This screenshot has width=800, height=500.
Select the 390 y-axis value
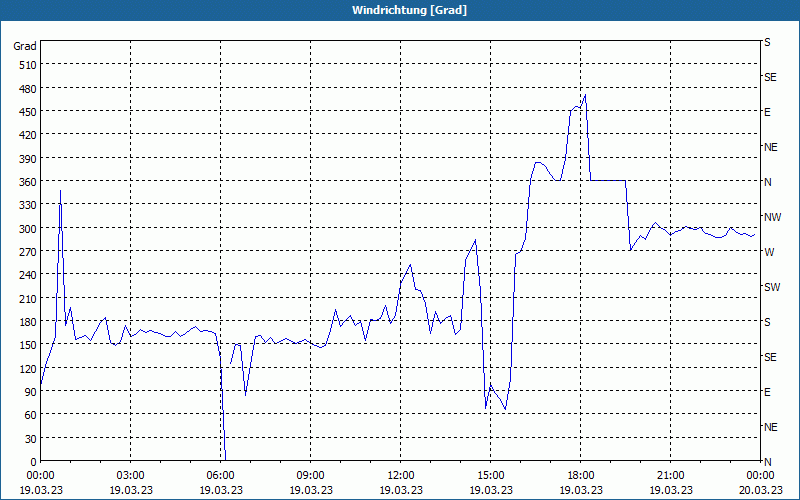(28, 159)
